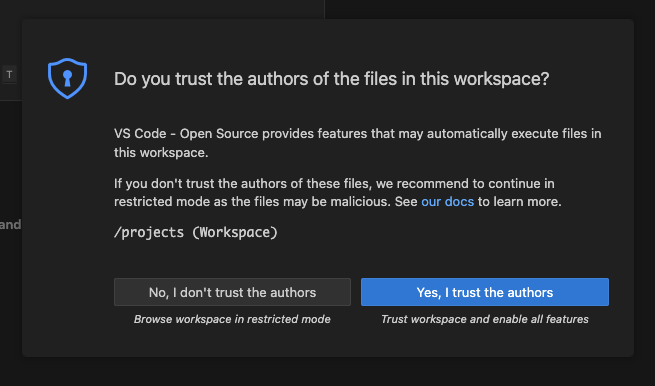The width and height of the screenshot is (655, 386).
Task: Open the "our docs" link
Action: coord(447,202)
